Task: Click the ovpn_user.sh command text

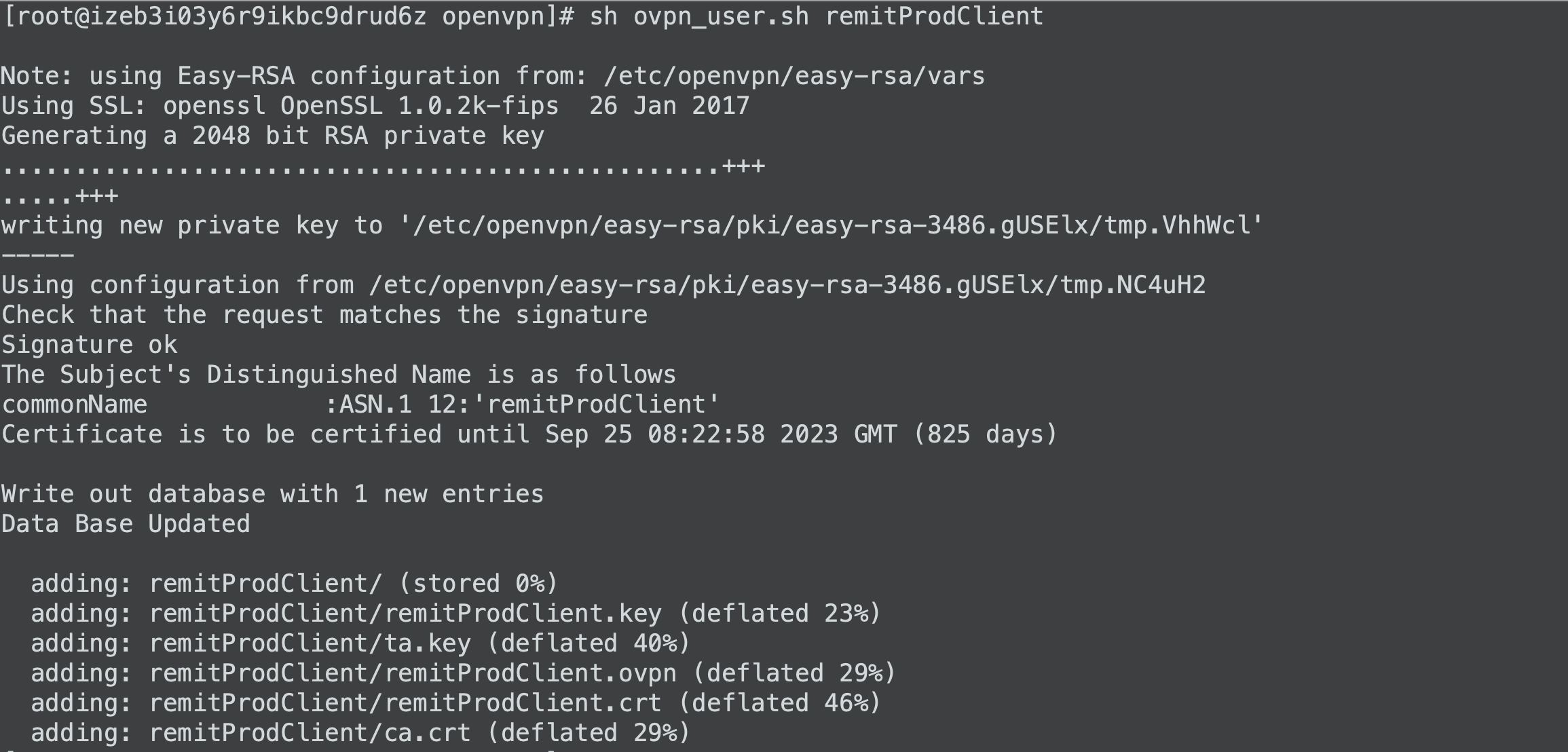Action: [x=721, y=16]
